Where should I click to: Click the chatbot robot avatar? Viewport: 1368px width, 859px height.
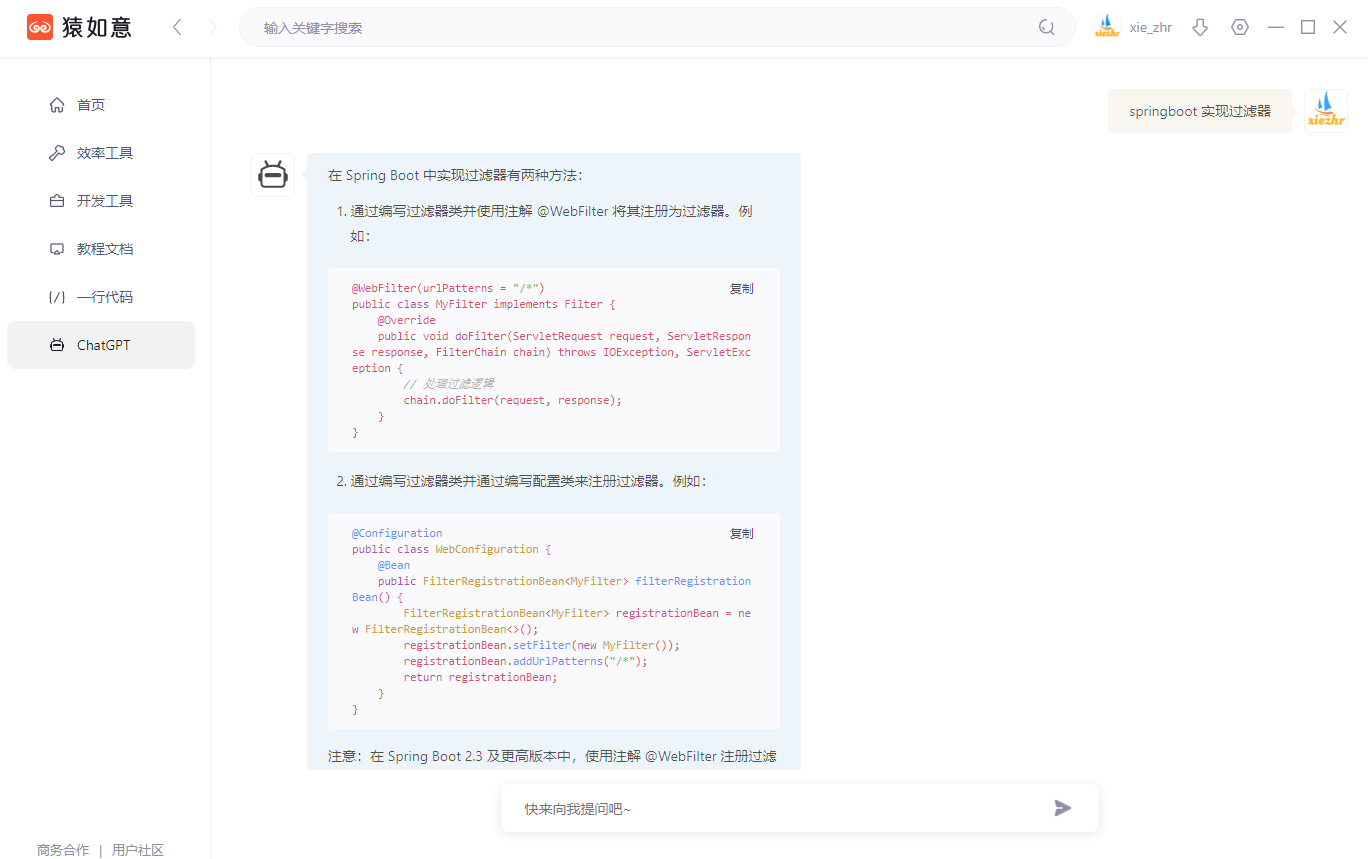272,175
